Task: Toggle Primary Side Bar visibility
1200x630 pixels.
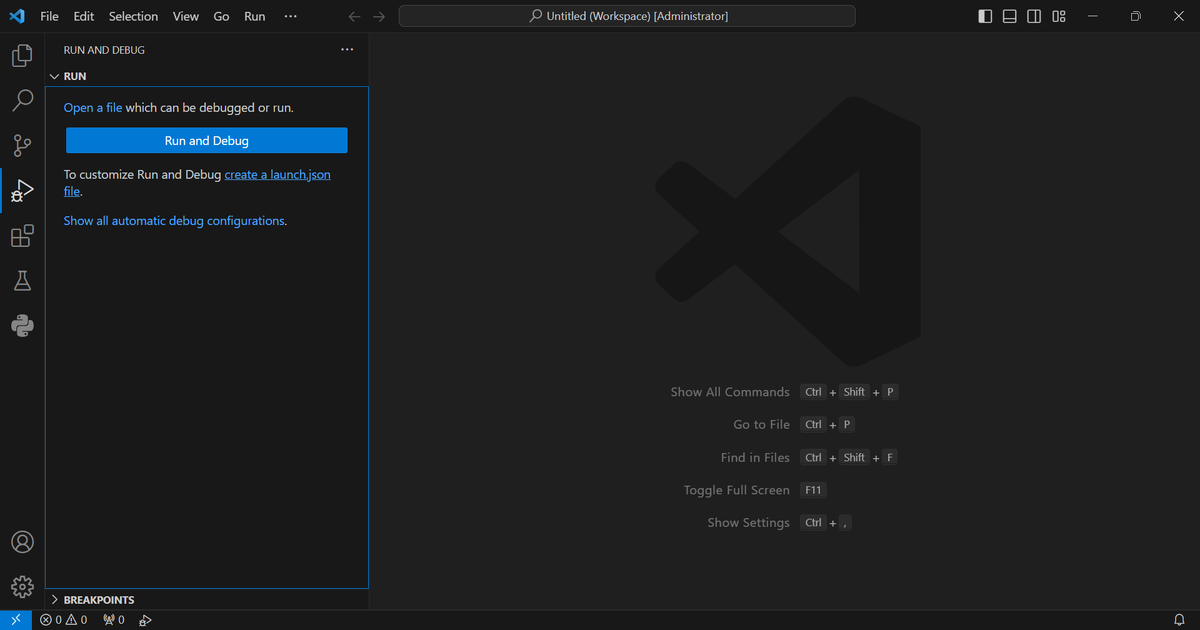Action: pos(985,16)
